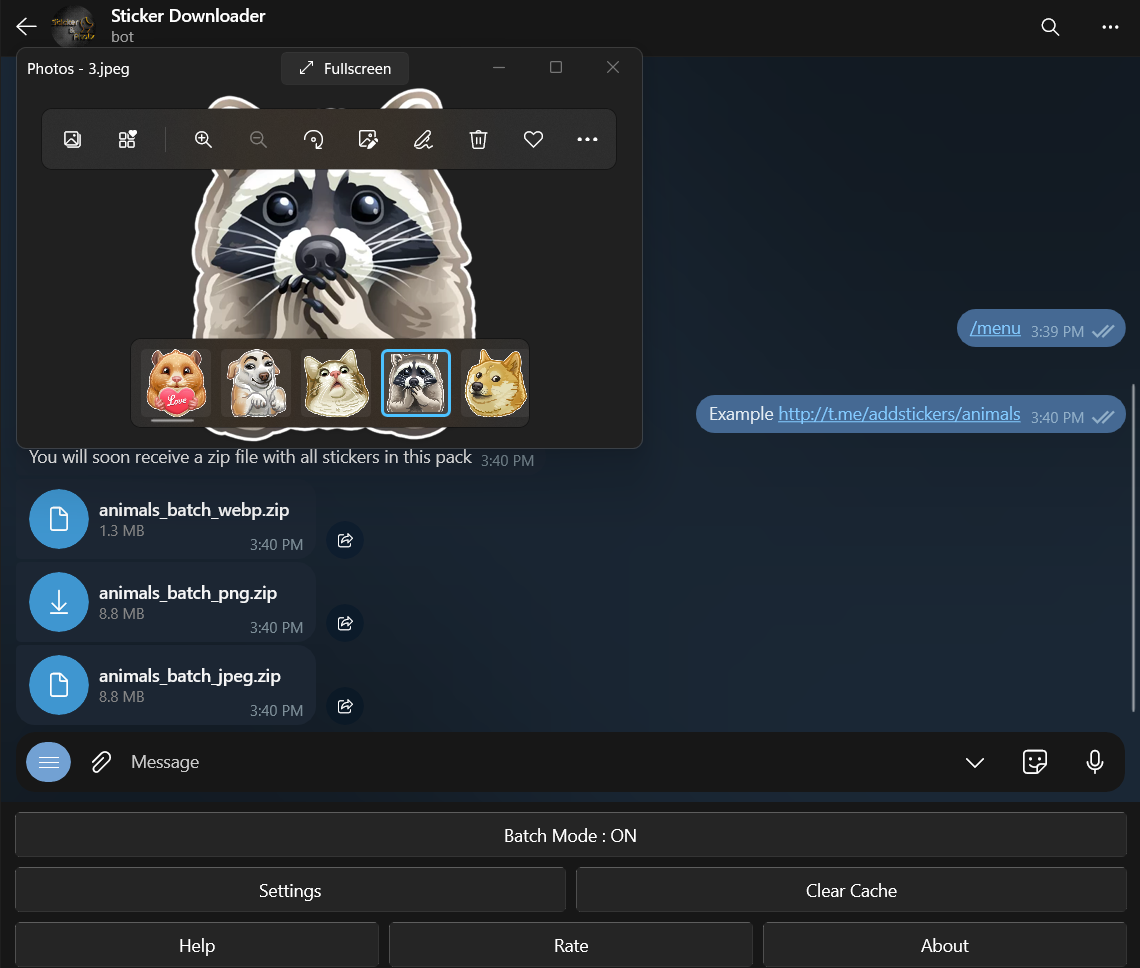Image resolution: width=1140 pixels, height=968 pixels.
Task: Forward animals_batch_png.zip via share icon
Action: (x=345, y=623)
